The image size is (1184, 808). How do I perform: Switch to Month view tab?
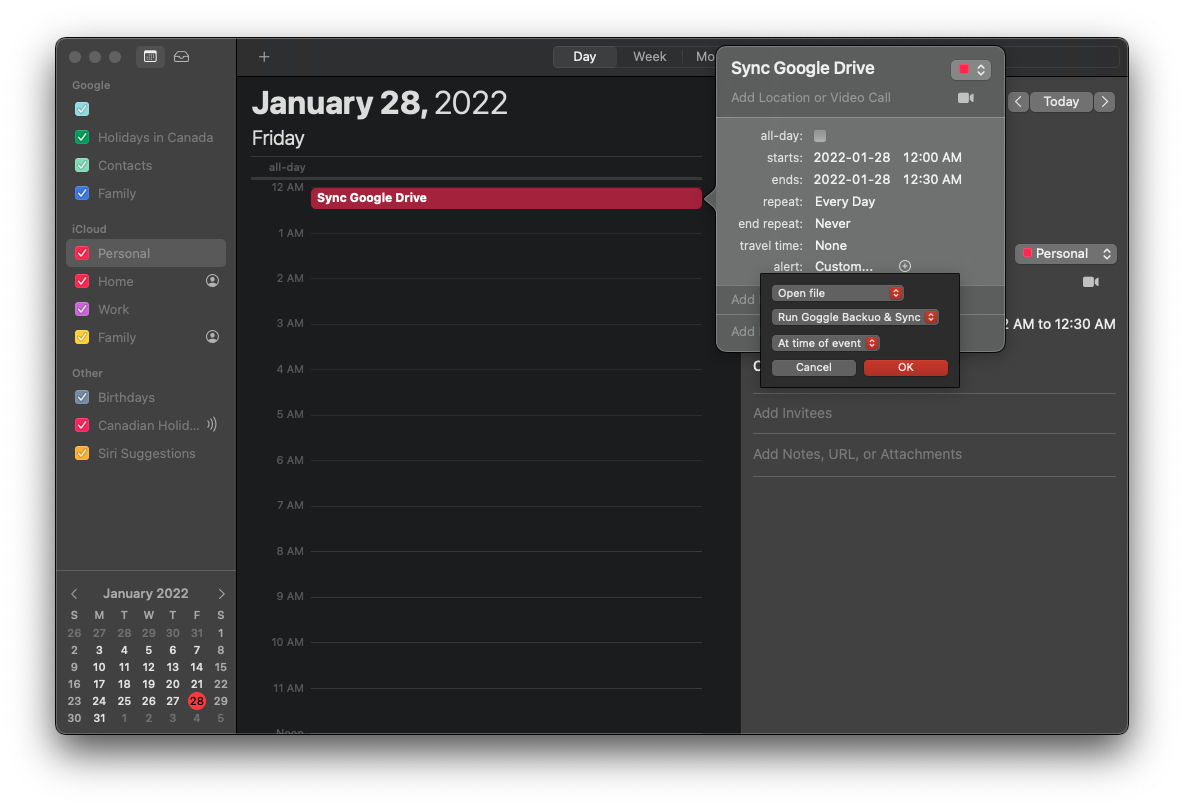point(705,57)
